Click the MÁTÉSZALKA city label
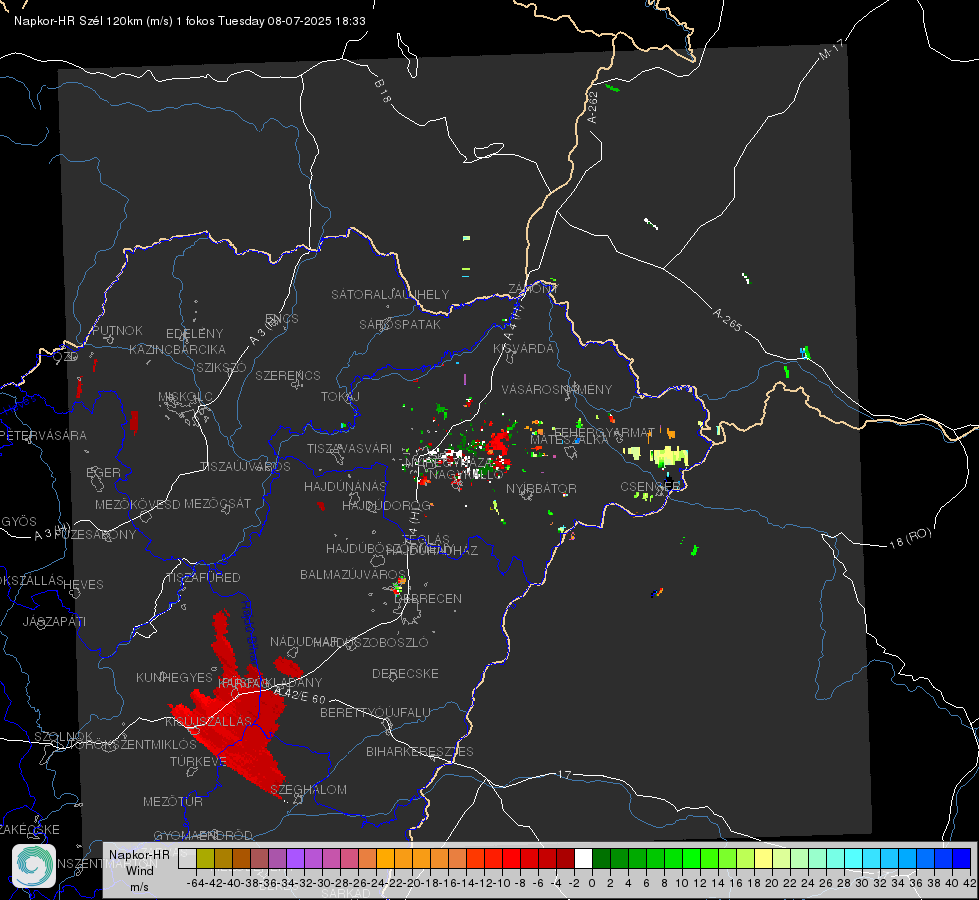 coord(569,440)
